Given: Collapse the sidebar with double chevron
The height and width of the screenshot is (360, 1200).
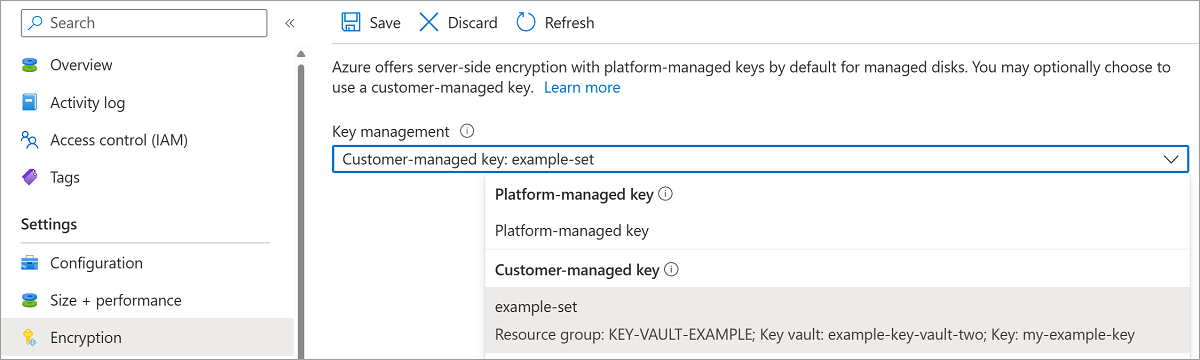Looking at the screenshot, I should point(290,23).
